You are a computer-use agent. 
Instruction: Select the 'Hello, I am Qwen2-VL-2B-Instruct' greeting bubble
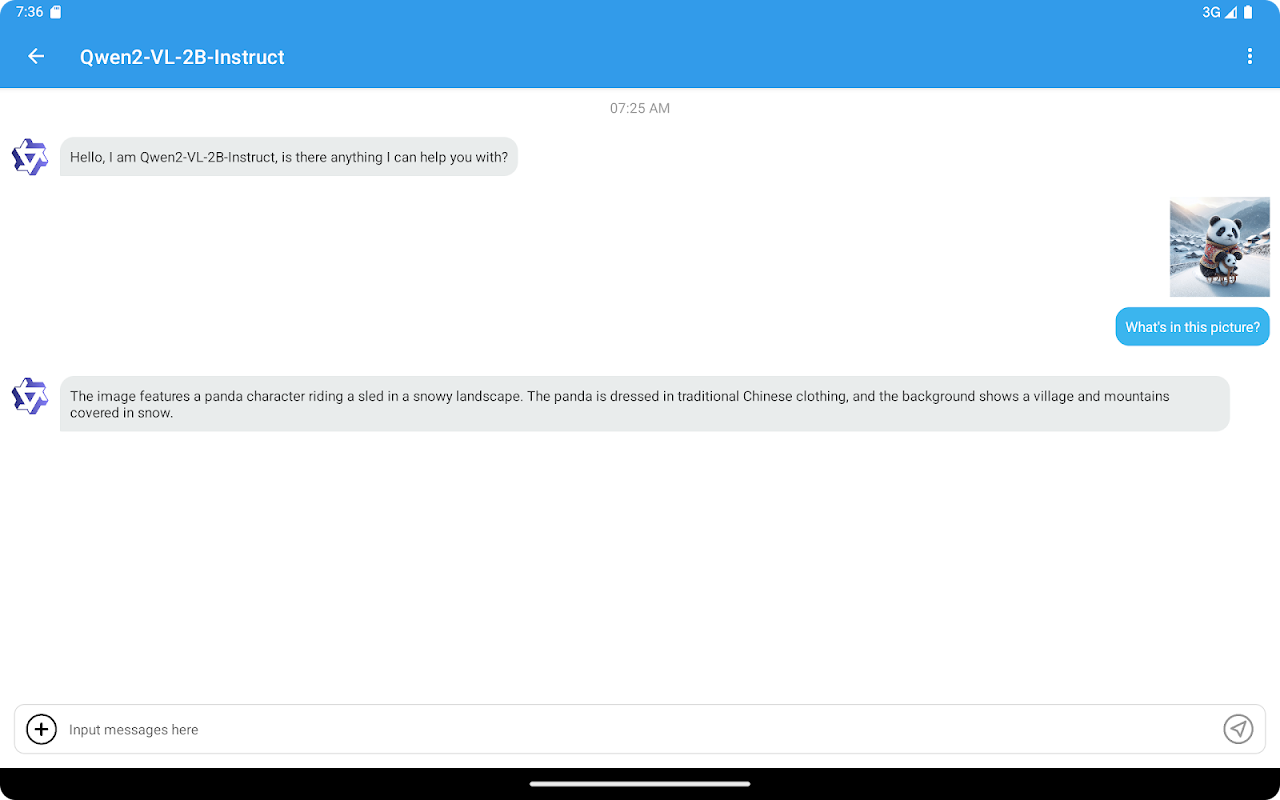tap(289, 157)
